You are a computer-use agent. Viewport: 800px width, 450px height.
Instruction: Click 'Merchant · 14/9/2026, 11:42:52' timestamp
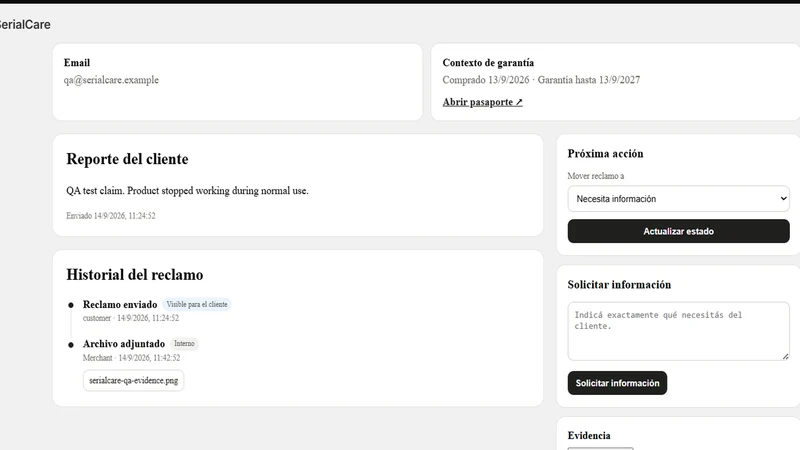[x=132, y=358]
